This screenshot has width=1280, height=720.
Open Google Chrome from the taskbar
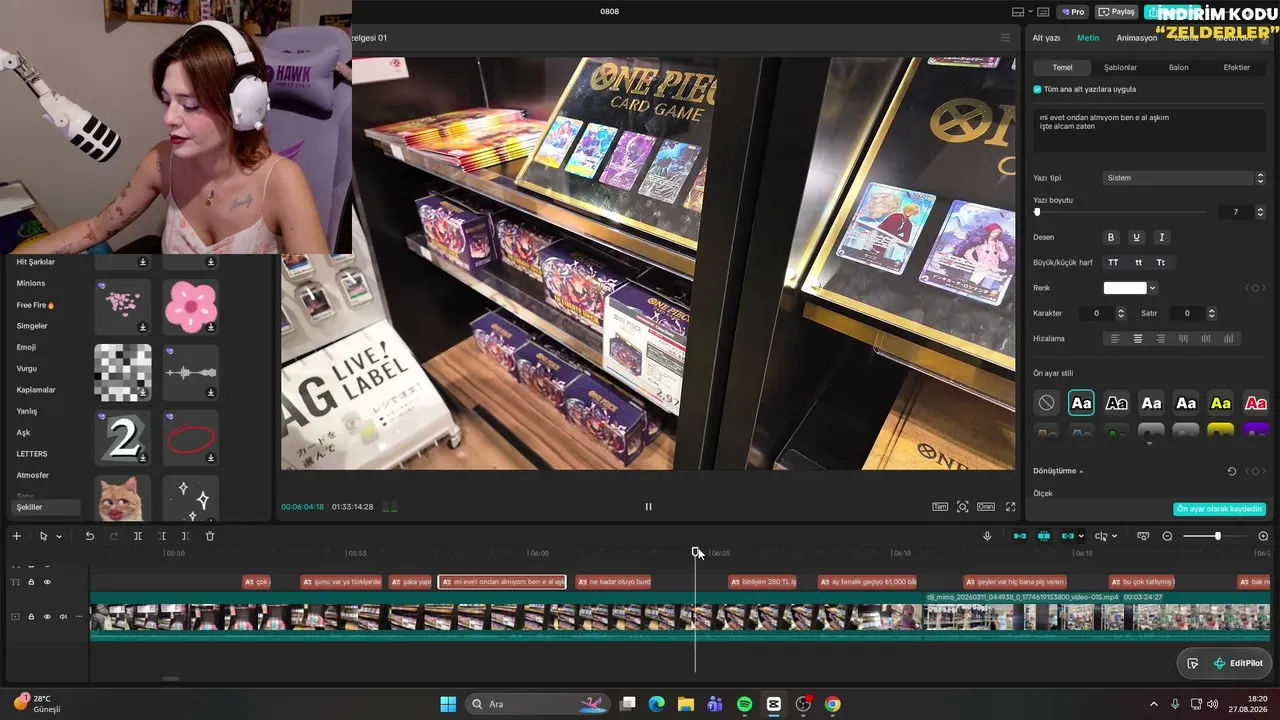click(x=833, y=704)
